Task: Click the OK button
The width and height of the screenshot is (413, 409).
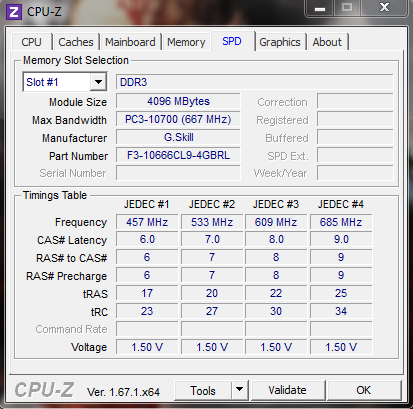Action: (x=364, y=390)
